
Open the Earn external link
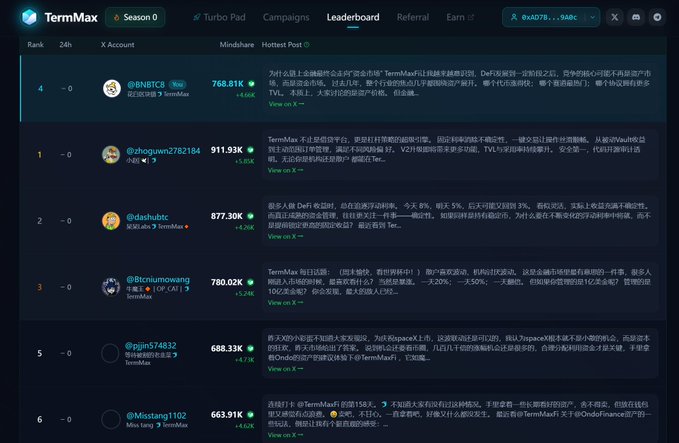click(460, 17)
